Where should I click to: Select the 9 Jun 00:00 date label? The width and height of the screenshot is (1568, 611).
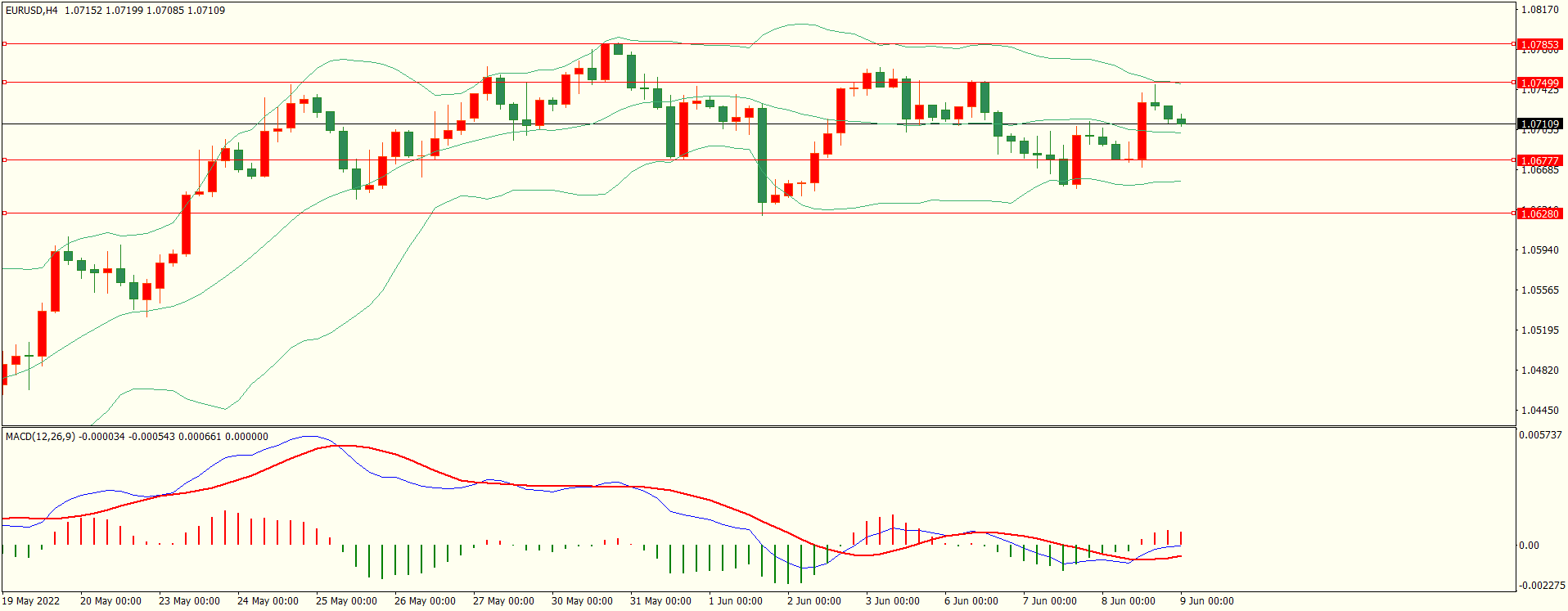click(x=1207, y=601)
